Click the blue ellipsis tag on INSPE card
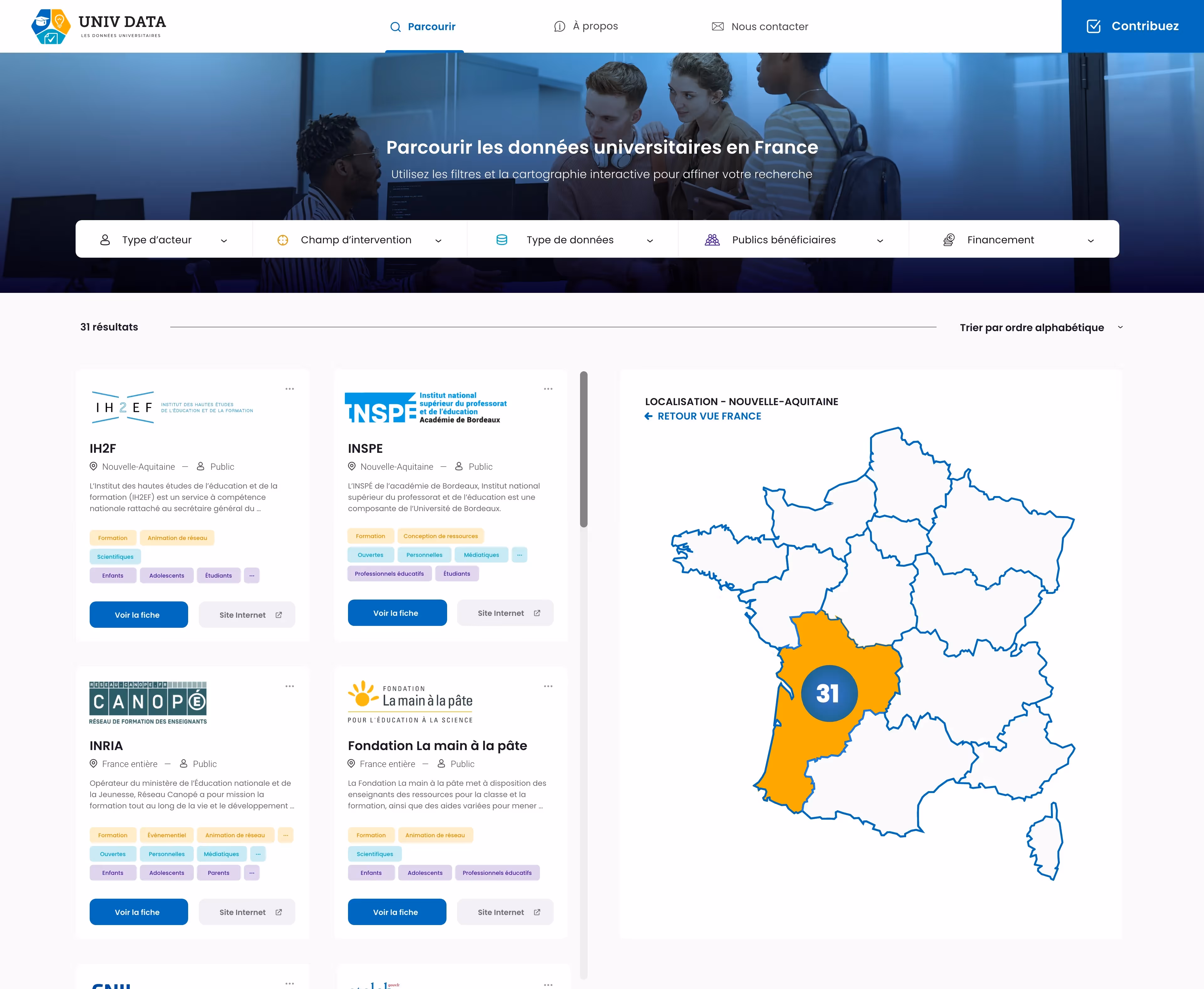 pyautogui.click(x=519, y=555)
